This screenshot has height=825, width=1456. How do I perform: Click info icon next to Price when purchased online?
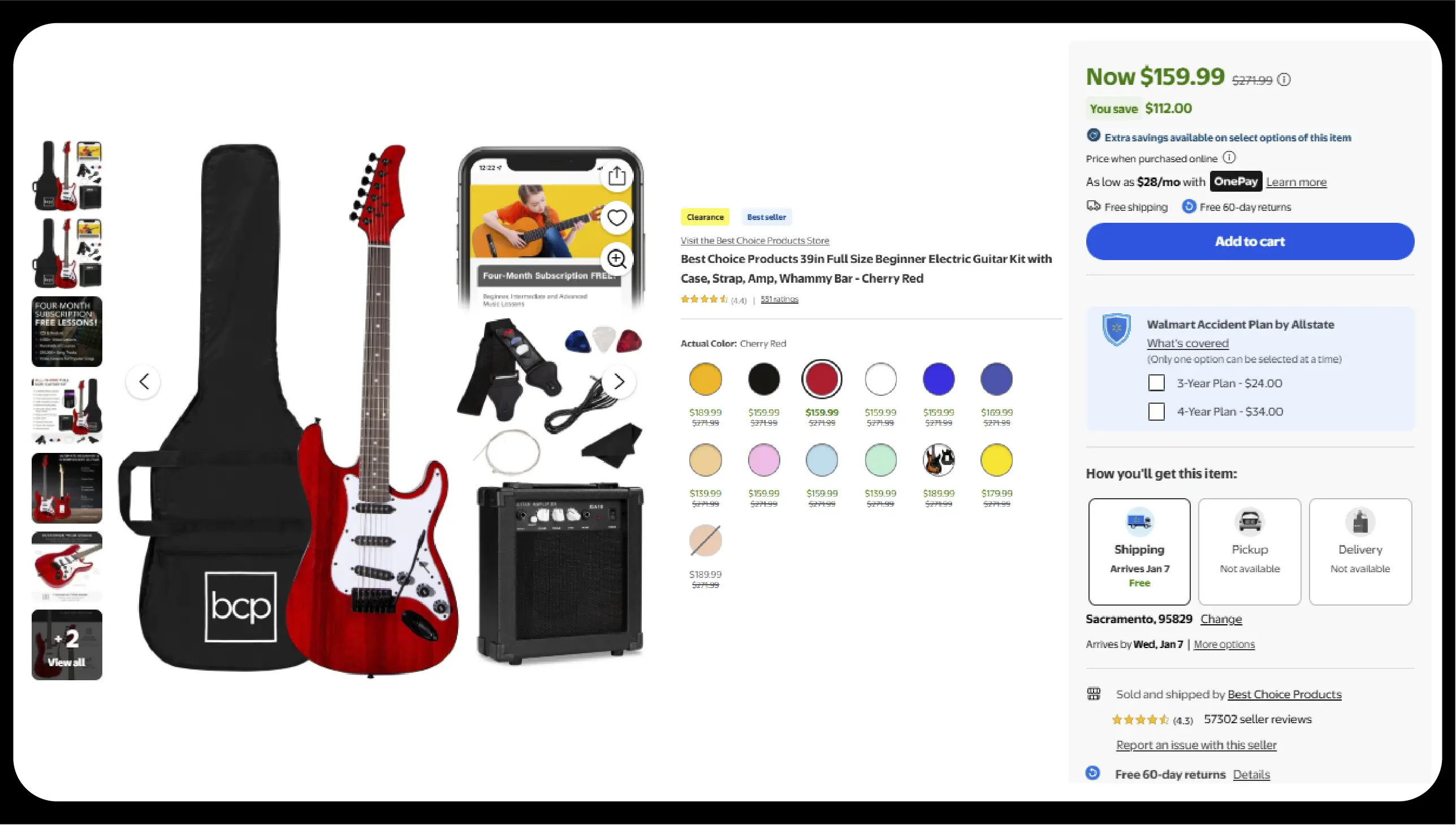tap(1229, 158)
